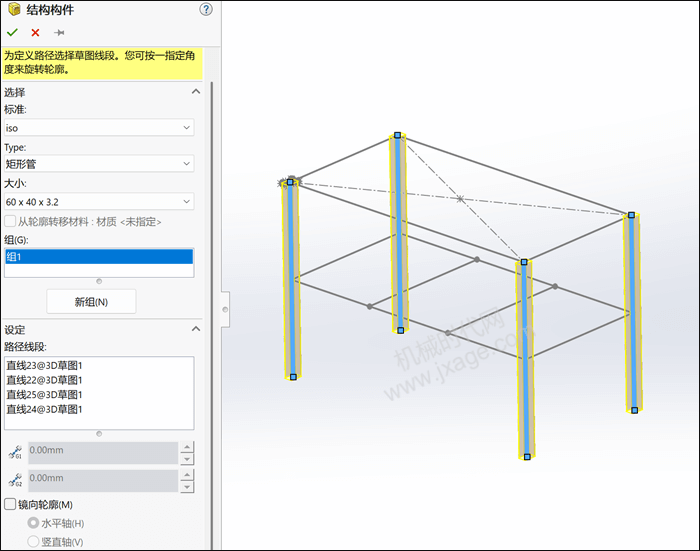Image resolution: width=700 pixels, height=551 pixels.
Task: Collapse the 设定 section
Action: (x=196, y=329)
